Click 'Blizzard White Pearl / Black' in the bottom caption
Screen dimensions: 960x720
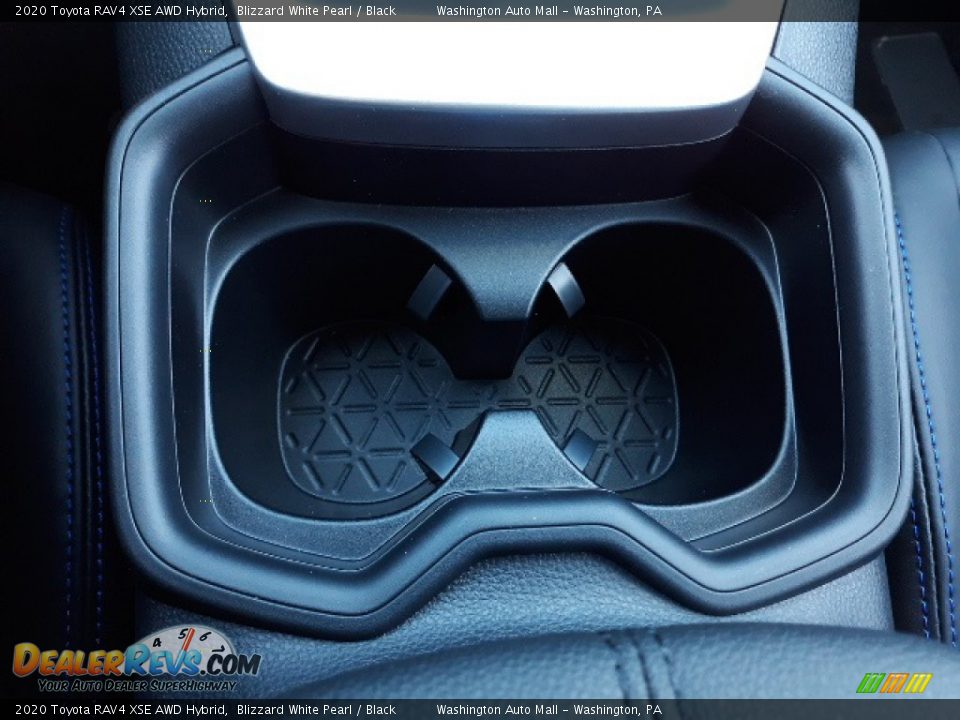(316, 710)
